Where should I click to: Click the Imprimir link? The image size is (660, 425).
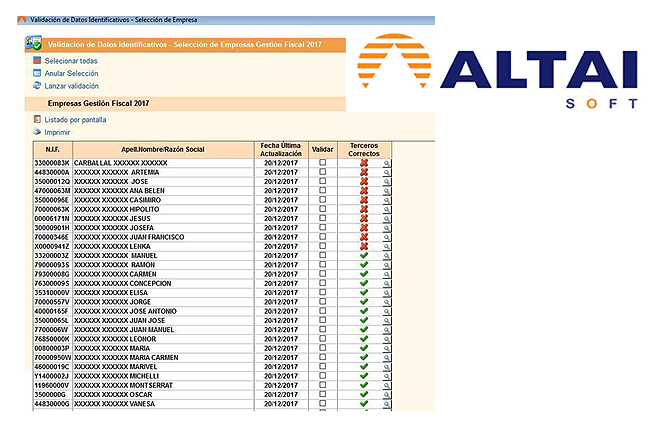pyautogui.click(x=57, y=133)
